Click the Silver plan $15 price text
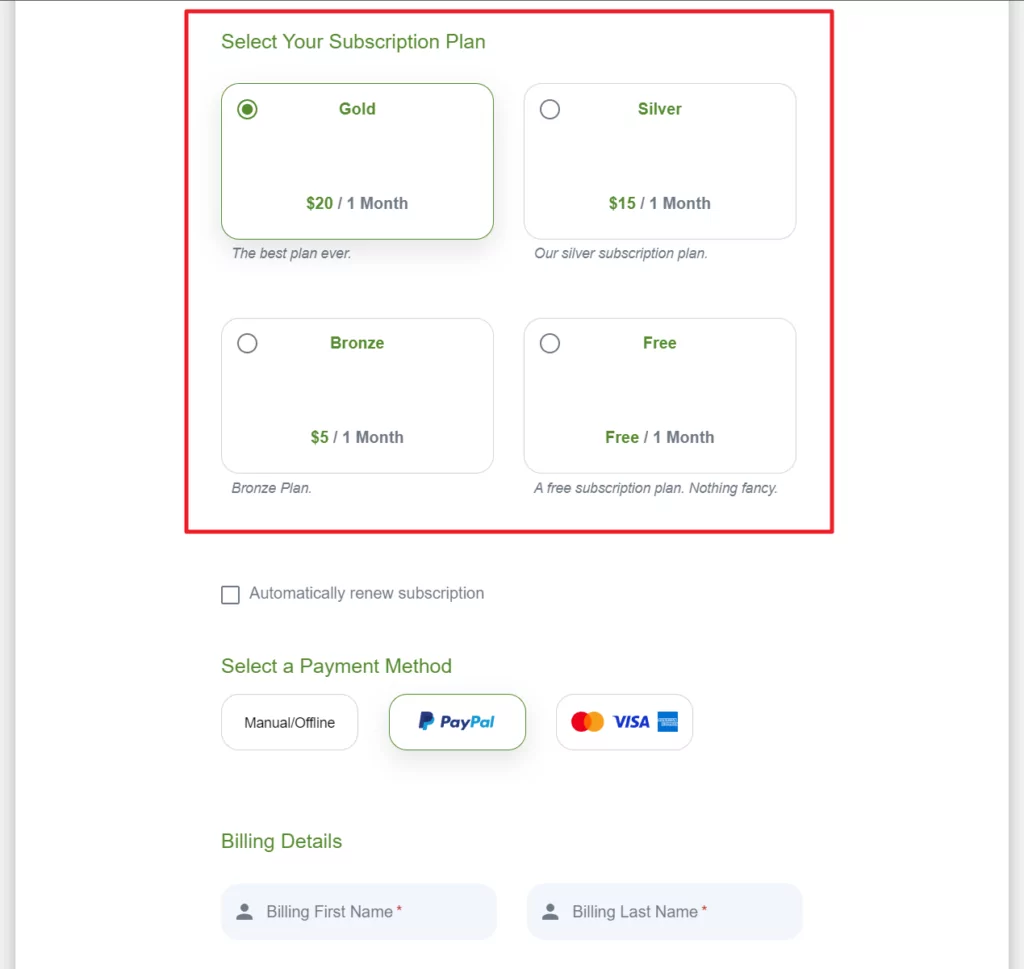This screenshot has width=1024, height=969. click(x=622, y=203)
